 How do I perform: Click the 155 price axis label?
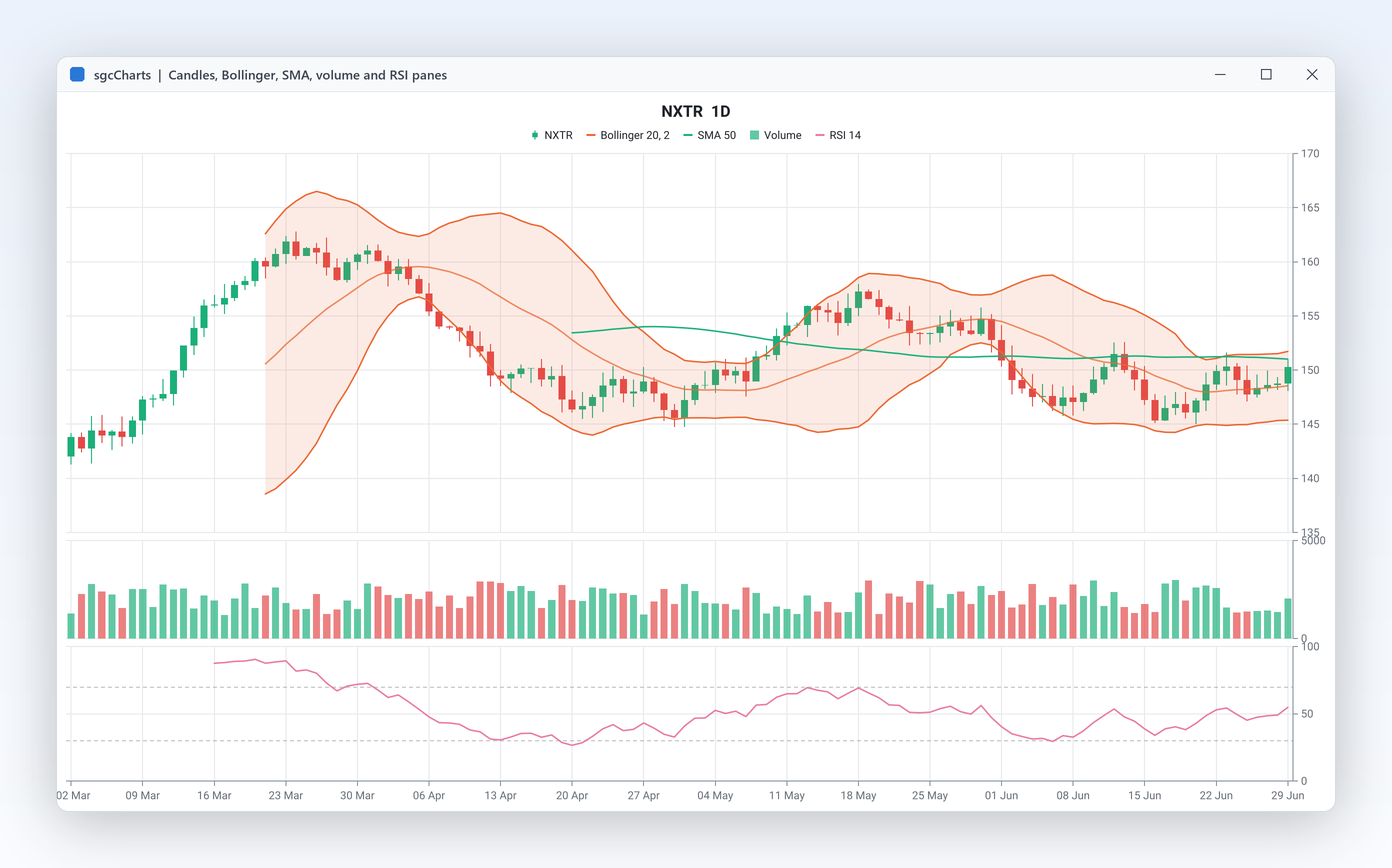1308,316
